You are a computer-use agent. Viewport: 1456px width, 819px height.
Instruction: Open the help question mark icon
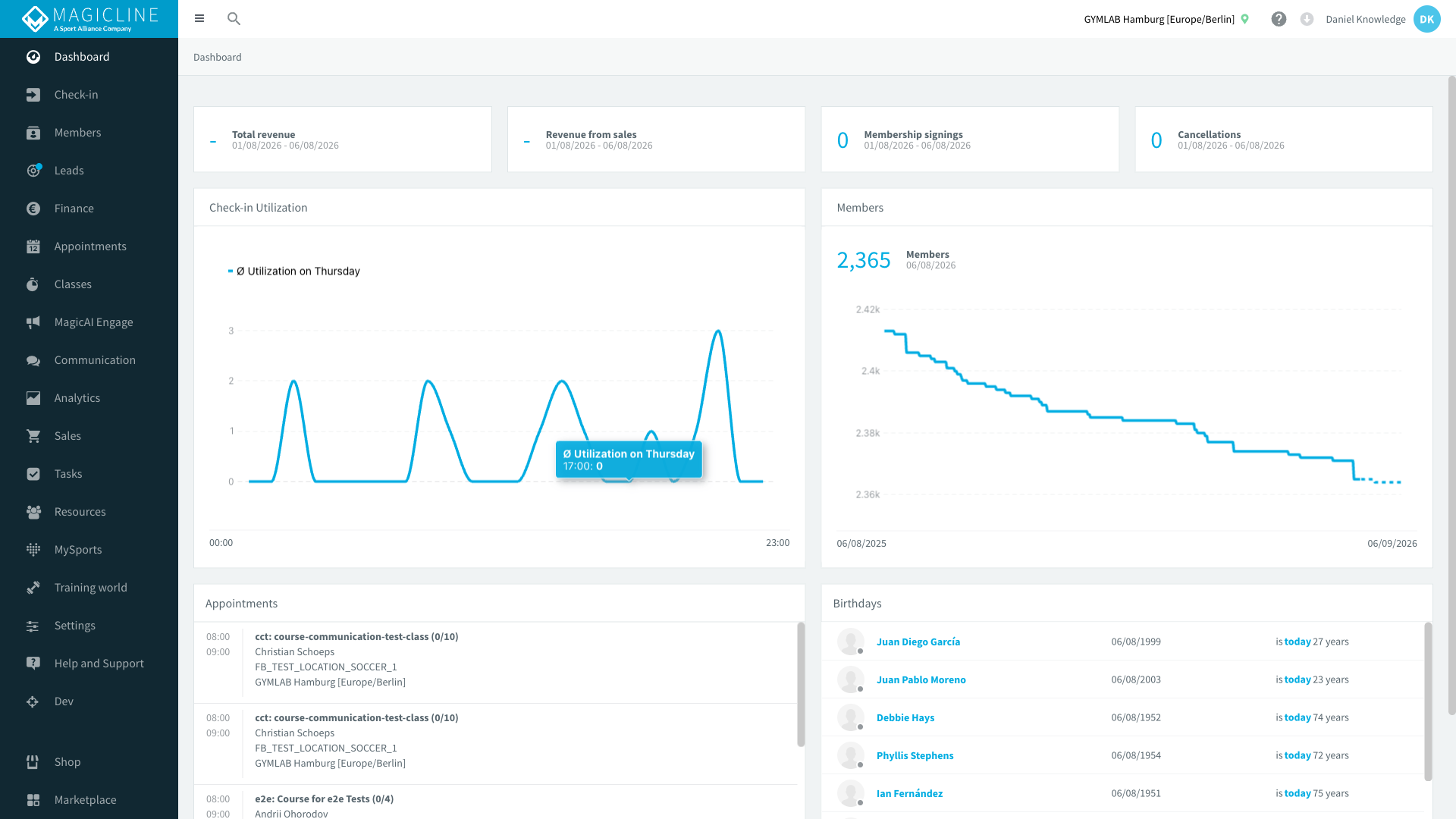[x=1279, y=19]
